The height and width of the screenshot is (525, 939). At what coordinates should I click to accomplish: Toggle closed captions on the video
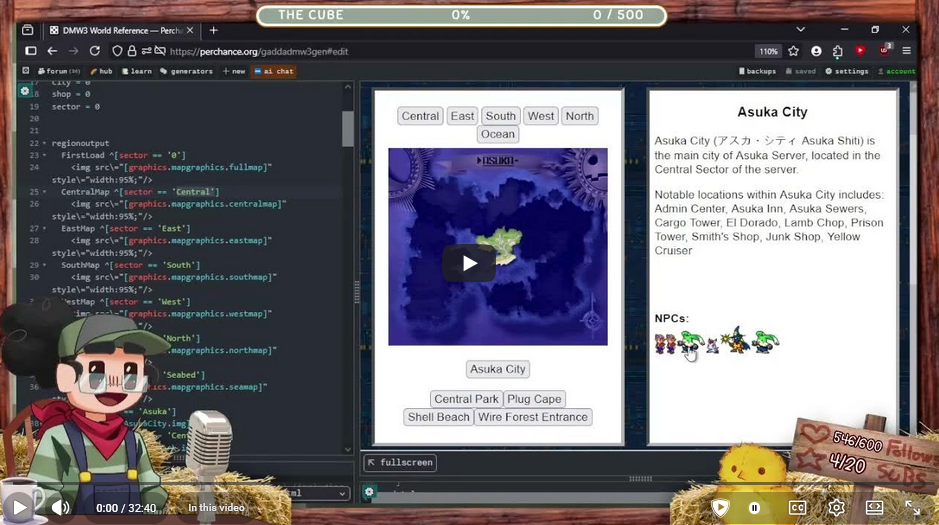click(x=797, y=507)
